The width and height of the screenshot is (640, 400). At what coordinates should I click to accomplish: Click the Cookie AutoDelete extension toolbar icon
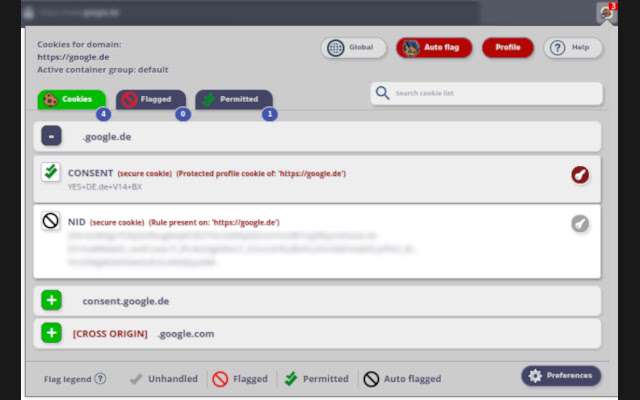pos(607,12)
